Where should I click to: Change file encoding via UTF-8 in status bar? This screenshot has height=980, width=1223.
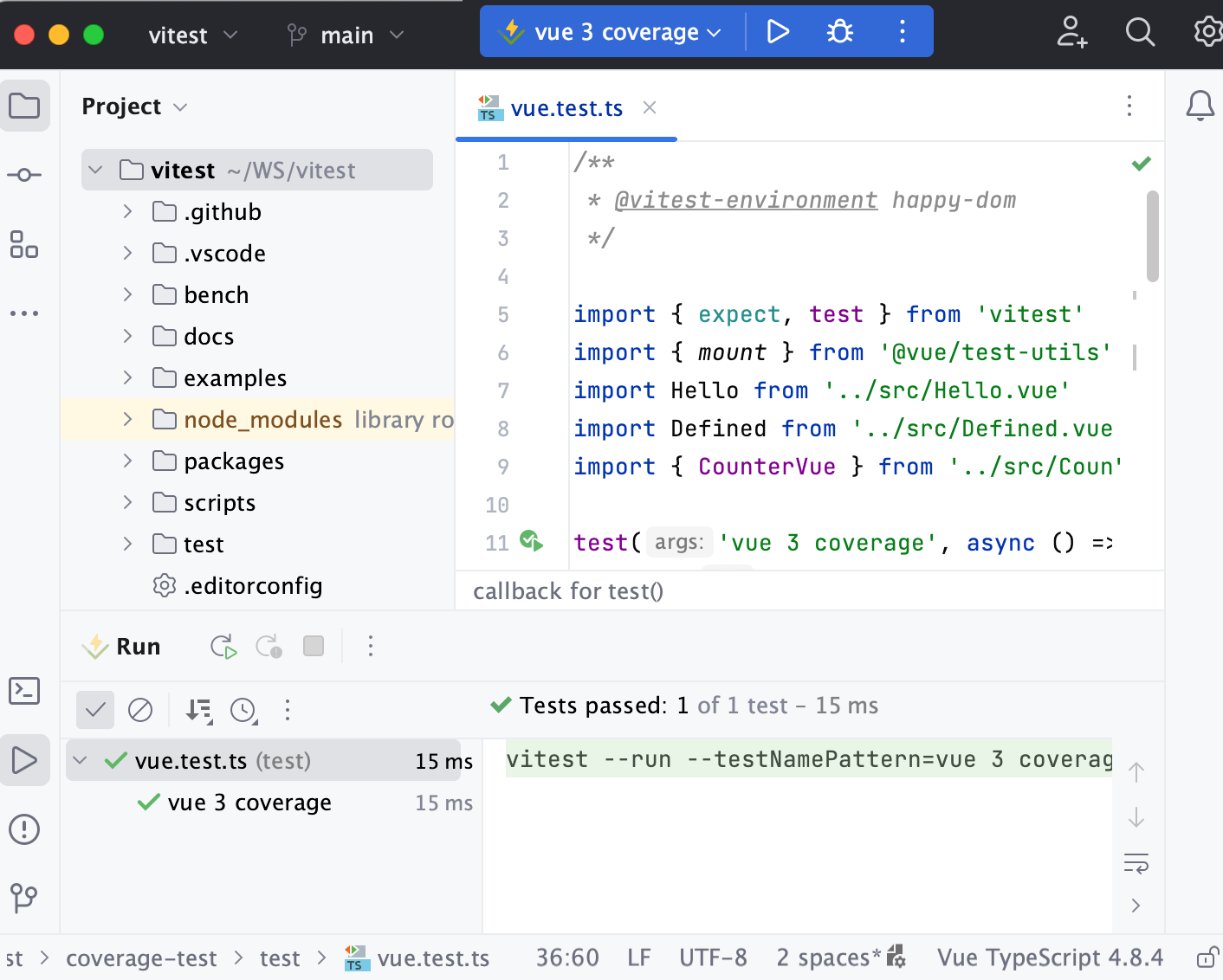(x=713, y=957)
